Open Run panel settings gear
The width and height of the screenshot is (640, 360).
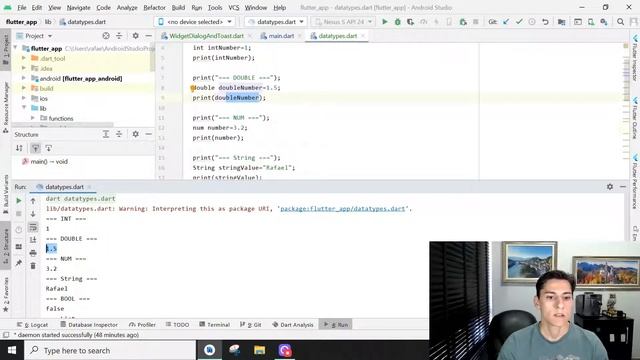(610, 187)
